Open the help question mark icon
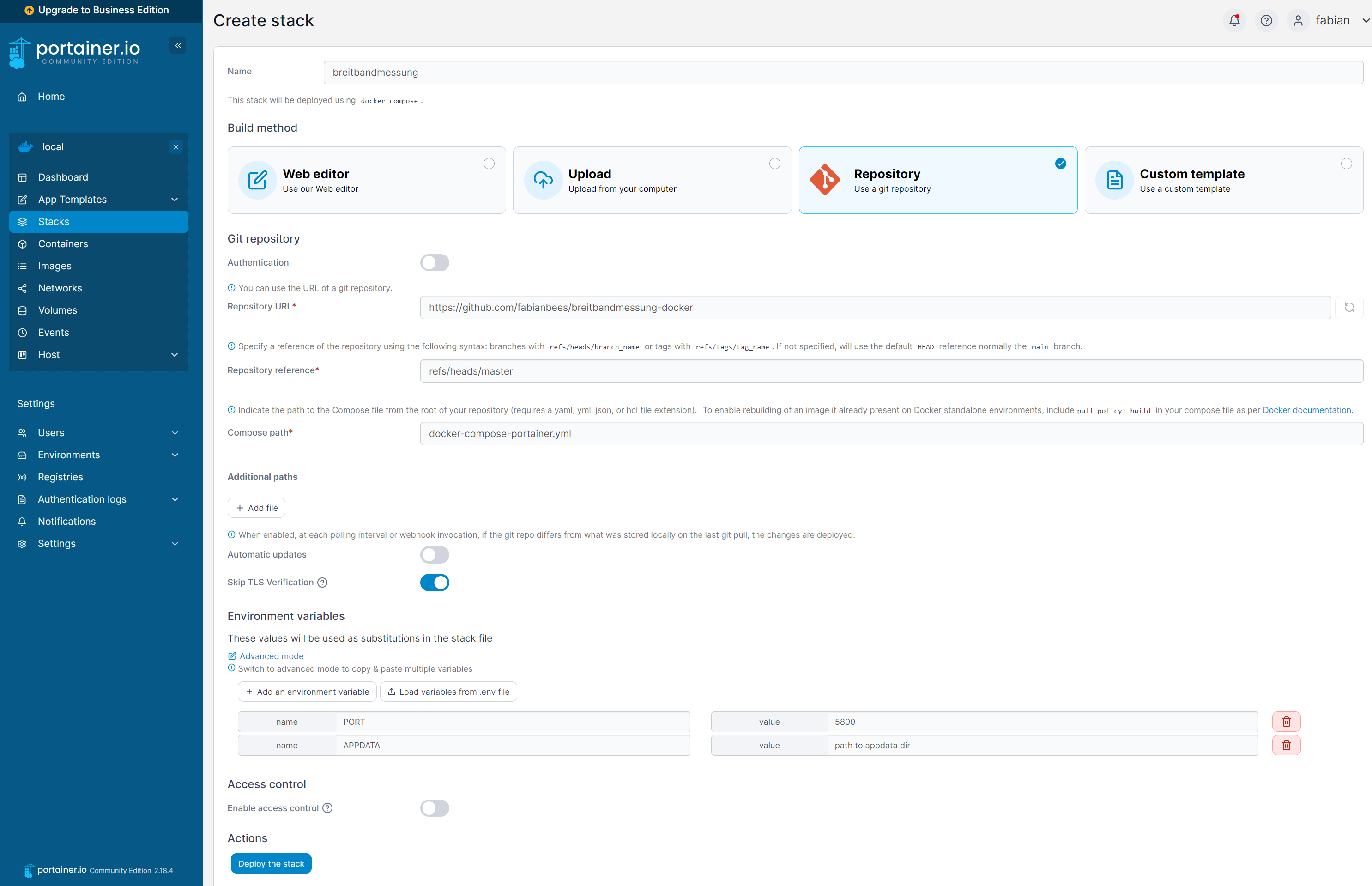The image size is (1372, 886). 1266,21
